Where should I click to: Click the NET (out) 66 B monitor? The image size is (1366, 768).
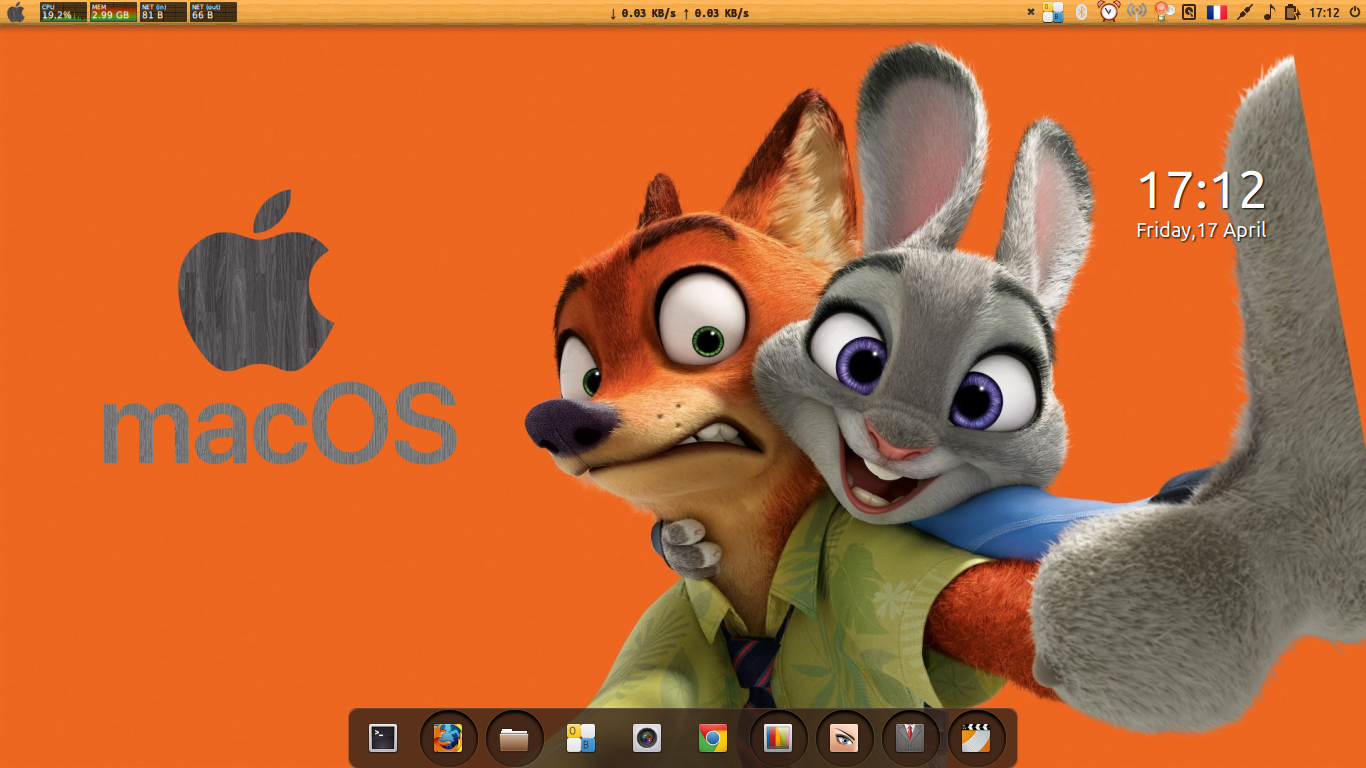(213, 12)
